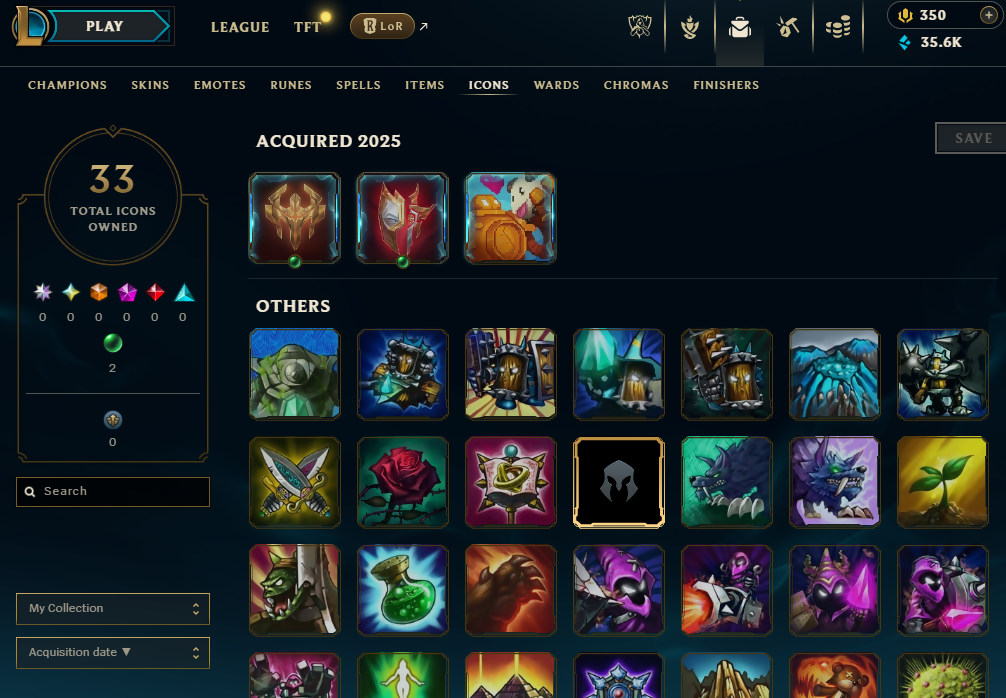Open the Profile crest icon in top bar

coord(640,27)
